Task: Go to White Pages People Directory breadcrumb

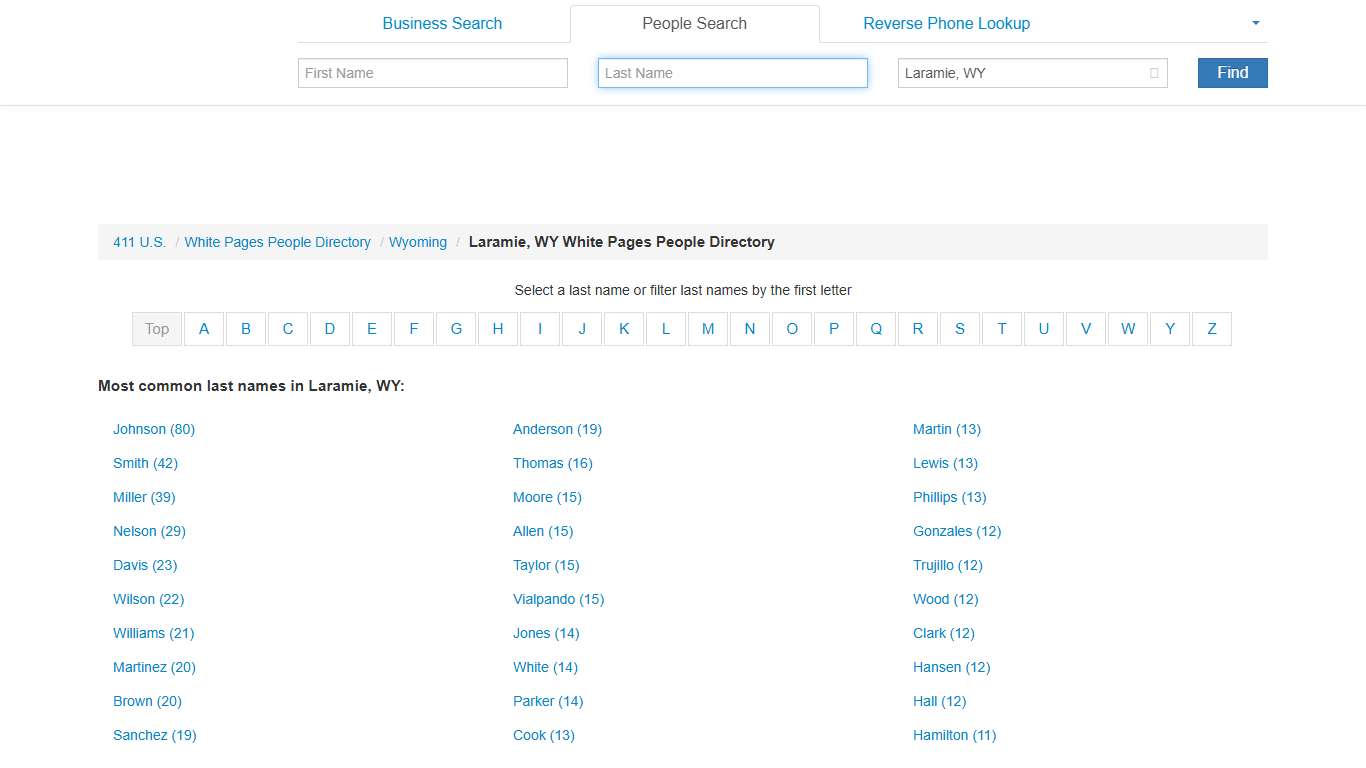Action: (x=277, y=241)
